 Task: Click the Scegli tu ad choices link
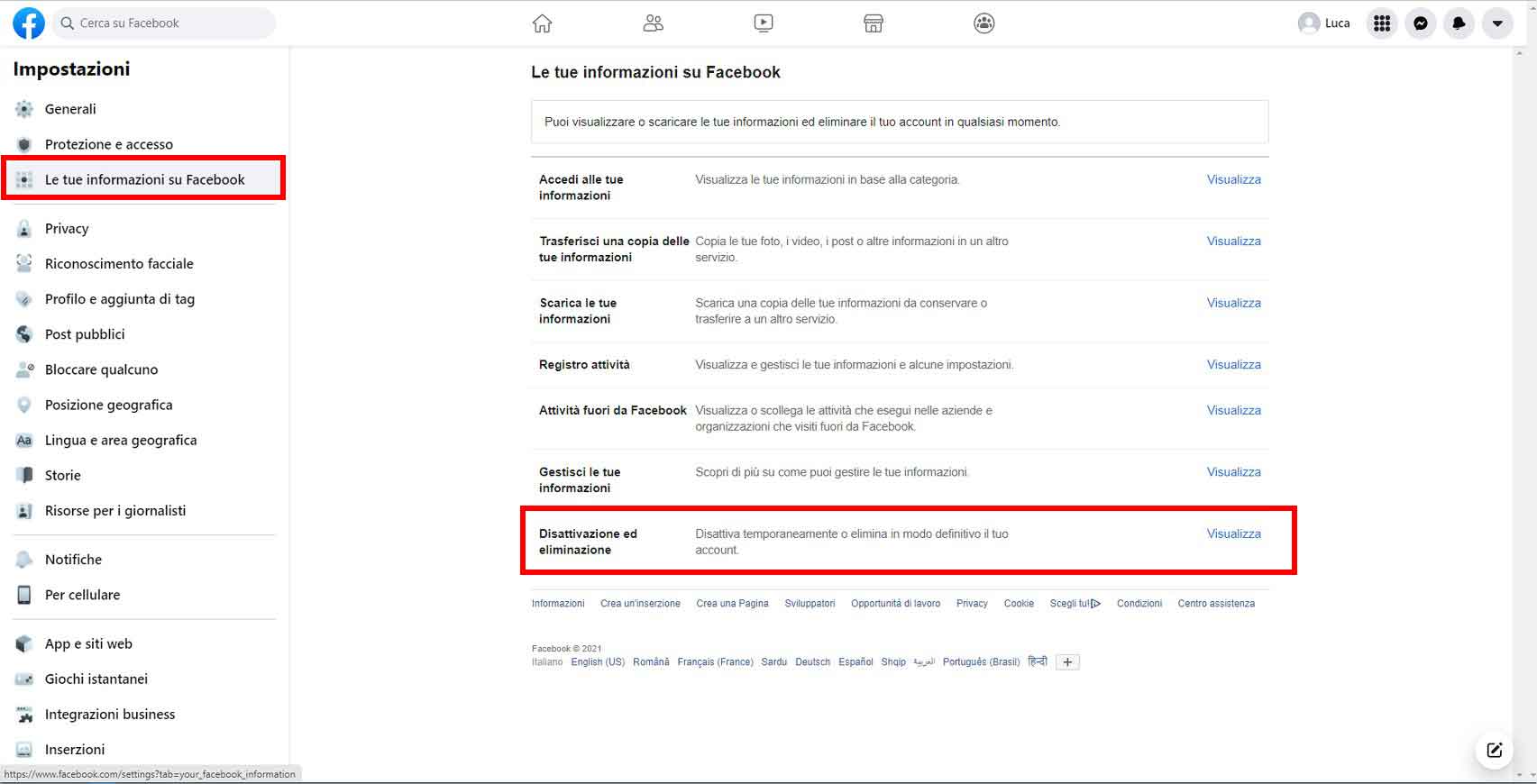click(x=1075, y=604)
